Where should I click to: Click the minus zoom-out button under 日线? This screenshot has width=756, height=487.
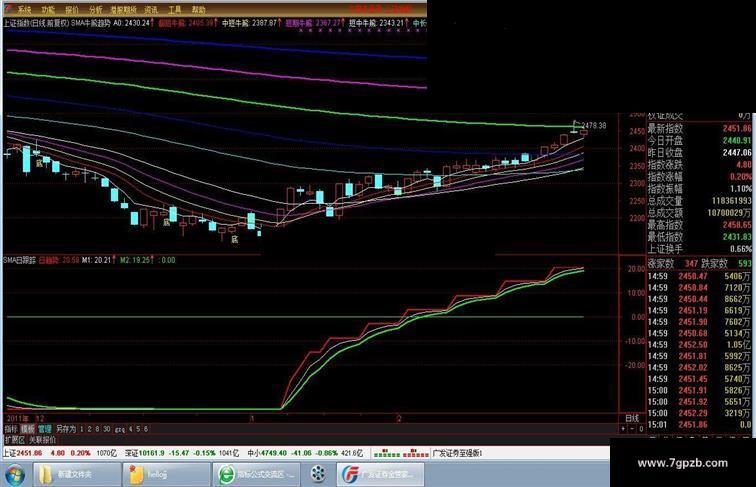[632, 428]
